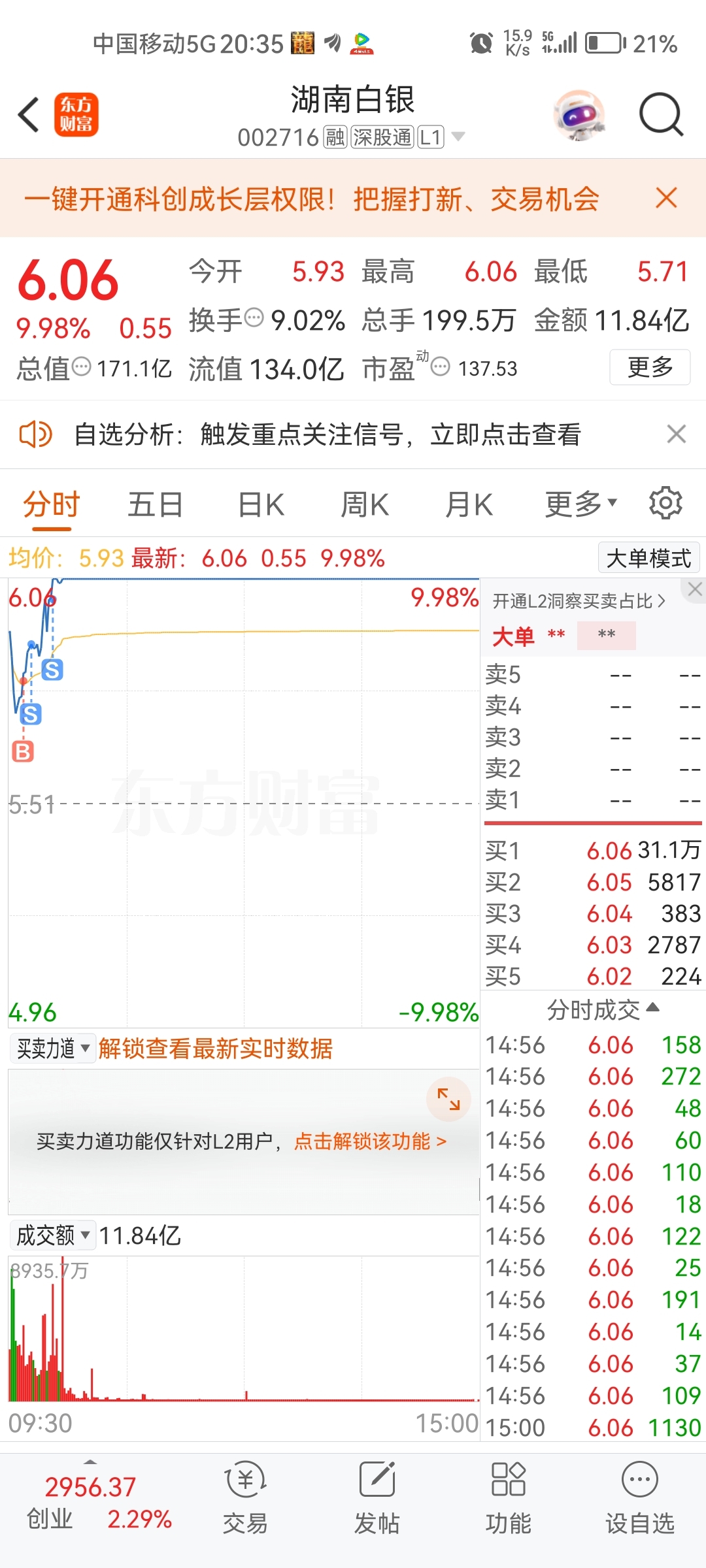Screen dimensions: 706x1568
Task: Tap the 金额 11.84亿 value
Action: click(642, 320)
